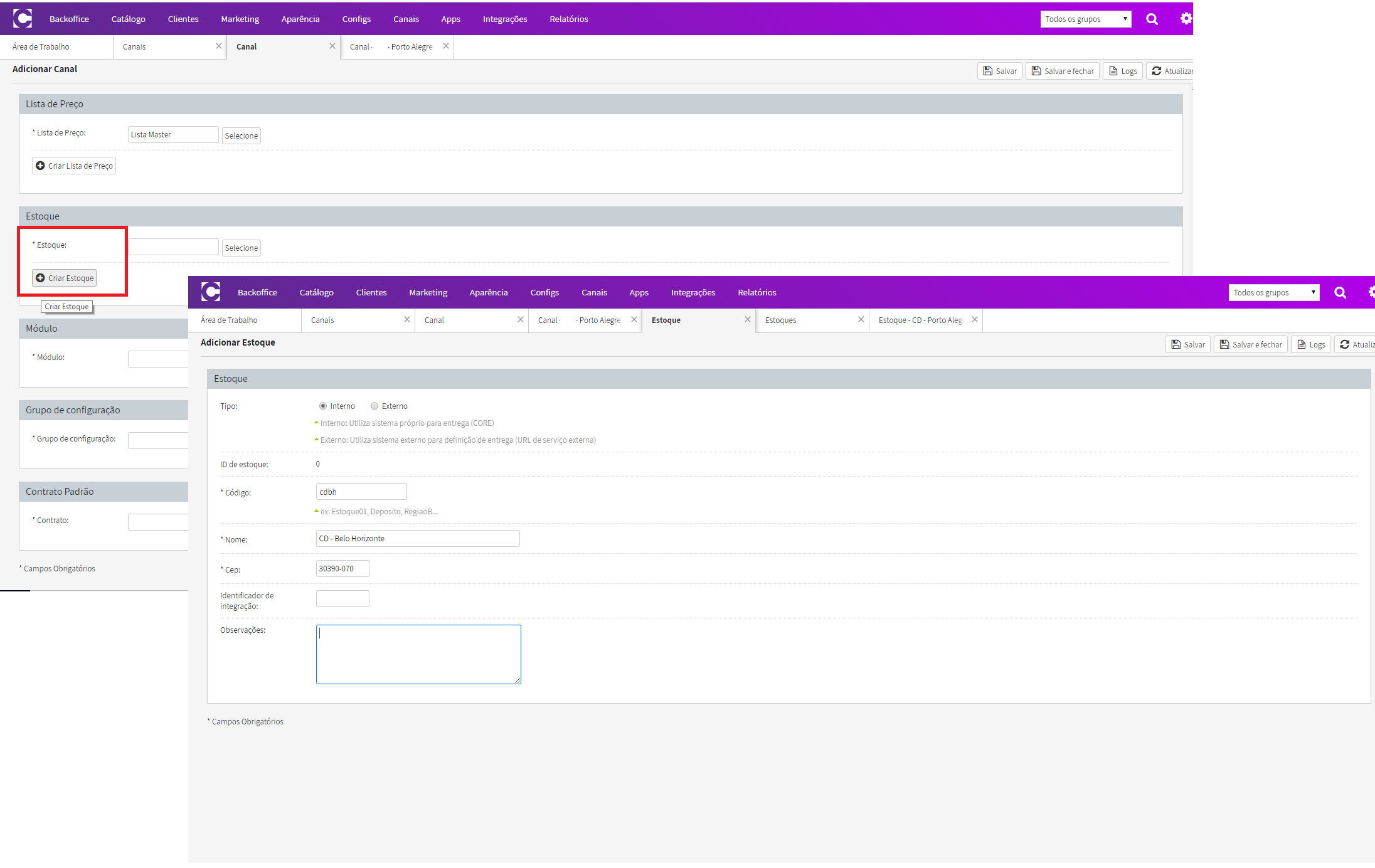Open Logs in Adicionar Estoque toolbar
The height and width of the screenshot is (868, 1375).
(1311, 344)
